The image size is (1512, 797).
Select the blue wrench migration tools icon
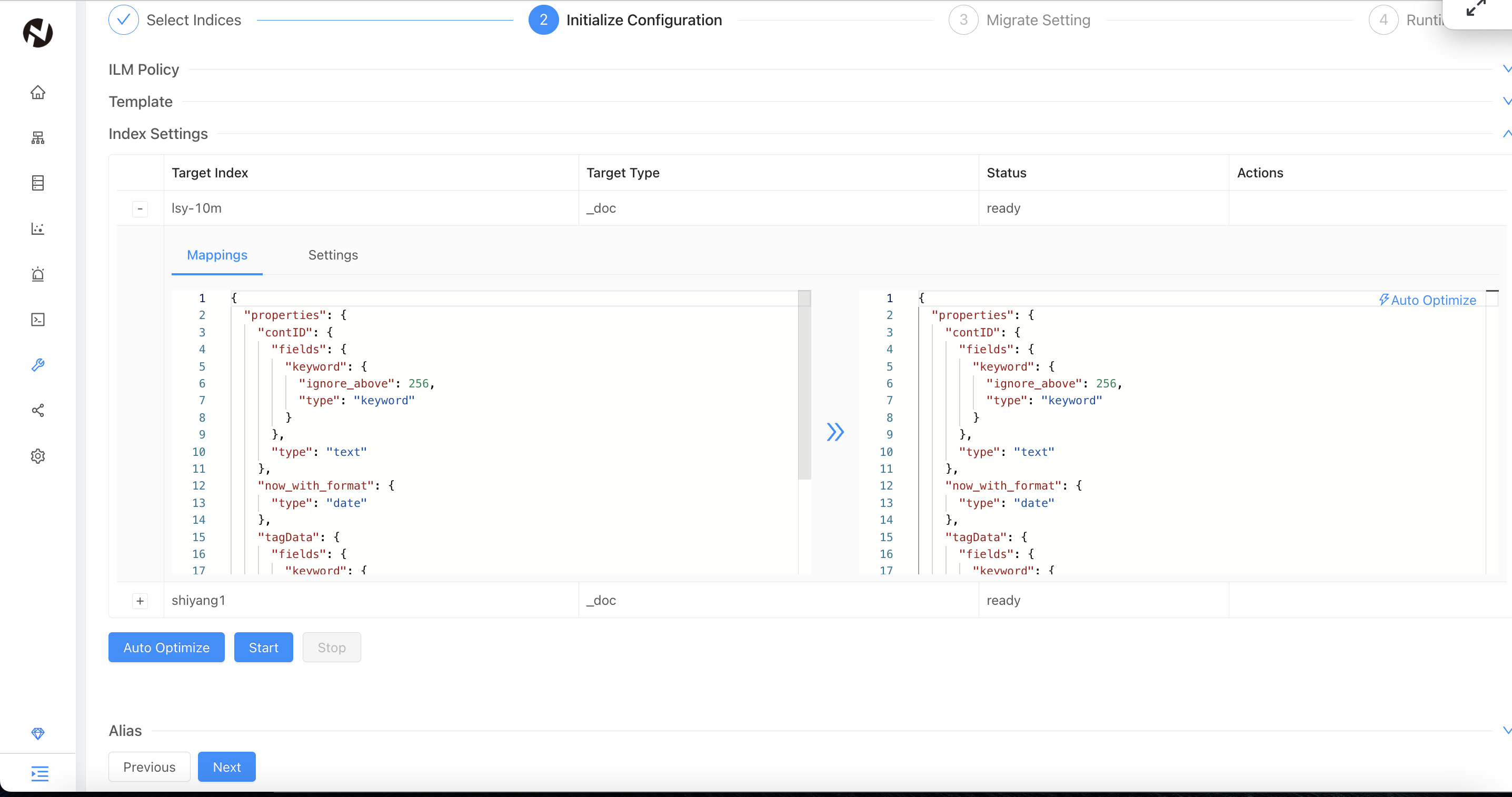tap(38, 364)
